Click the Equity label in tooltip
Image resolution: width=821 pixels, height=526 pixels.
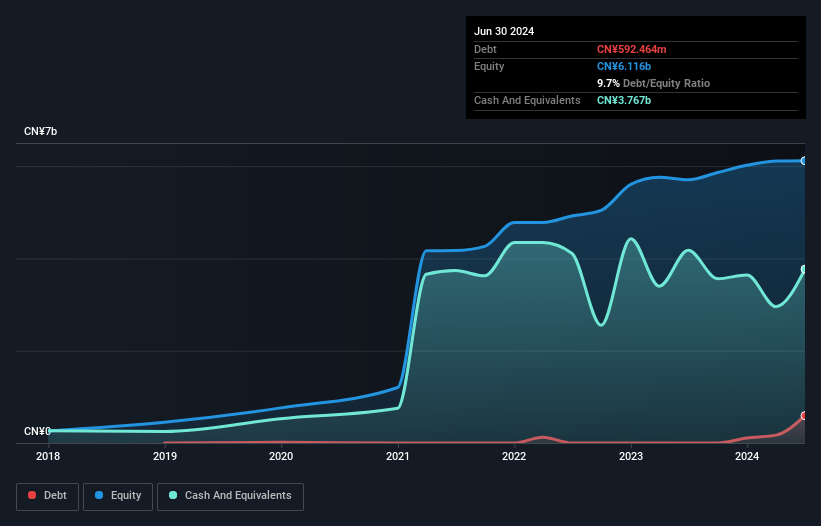[489, 66]
